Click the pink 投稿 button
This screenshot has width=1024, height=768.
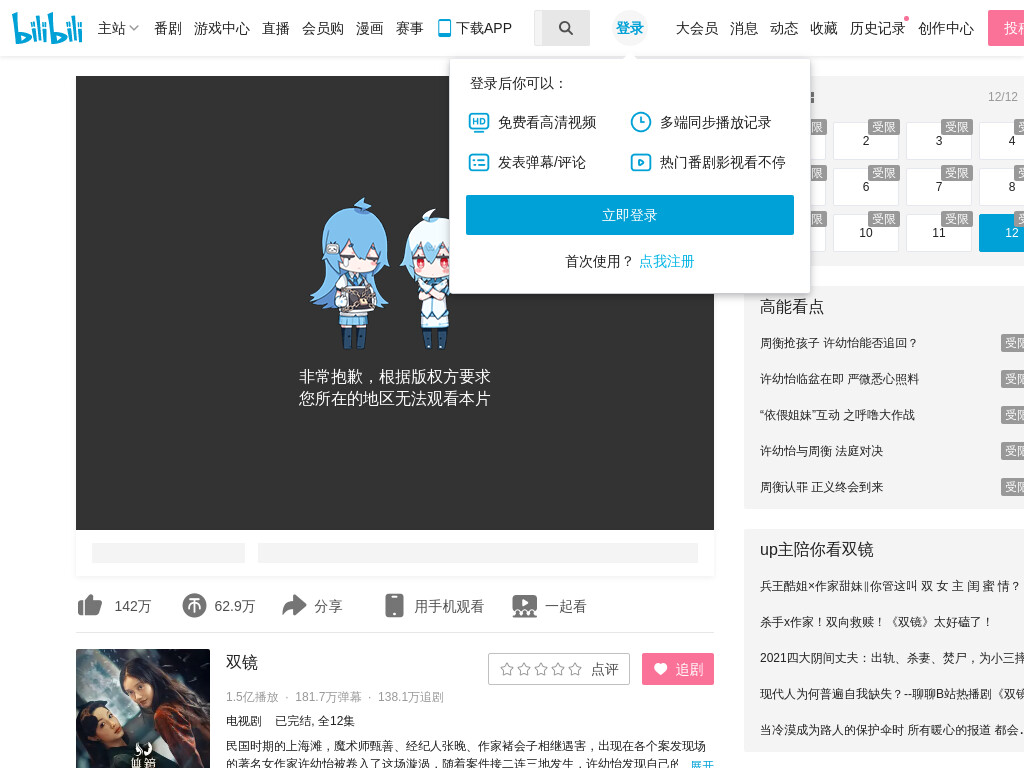1006,28
